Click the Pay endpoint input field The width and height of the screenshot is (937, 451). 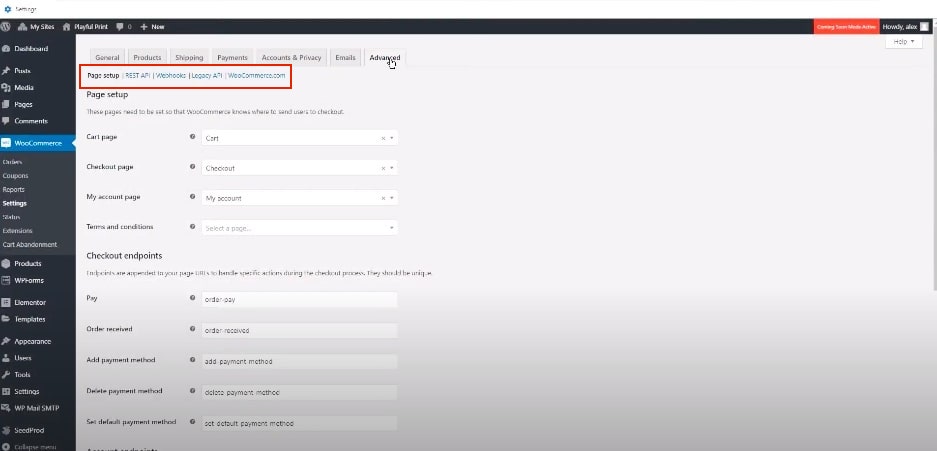pos(298,299)
